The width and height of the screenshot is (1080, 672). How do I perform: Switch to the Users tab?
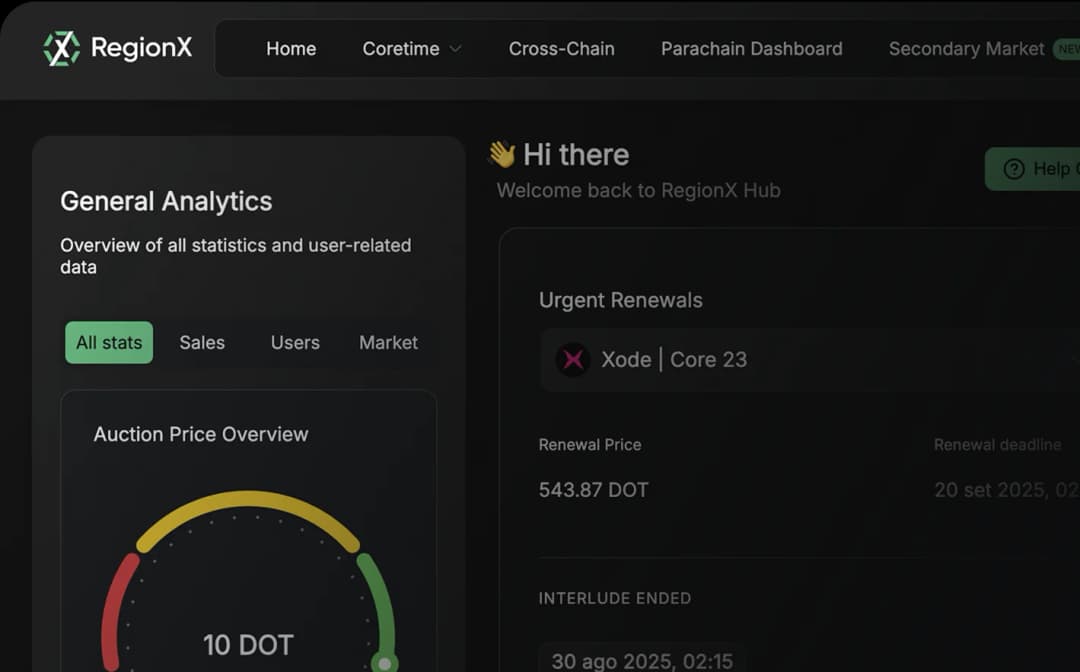295,342
